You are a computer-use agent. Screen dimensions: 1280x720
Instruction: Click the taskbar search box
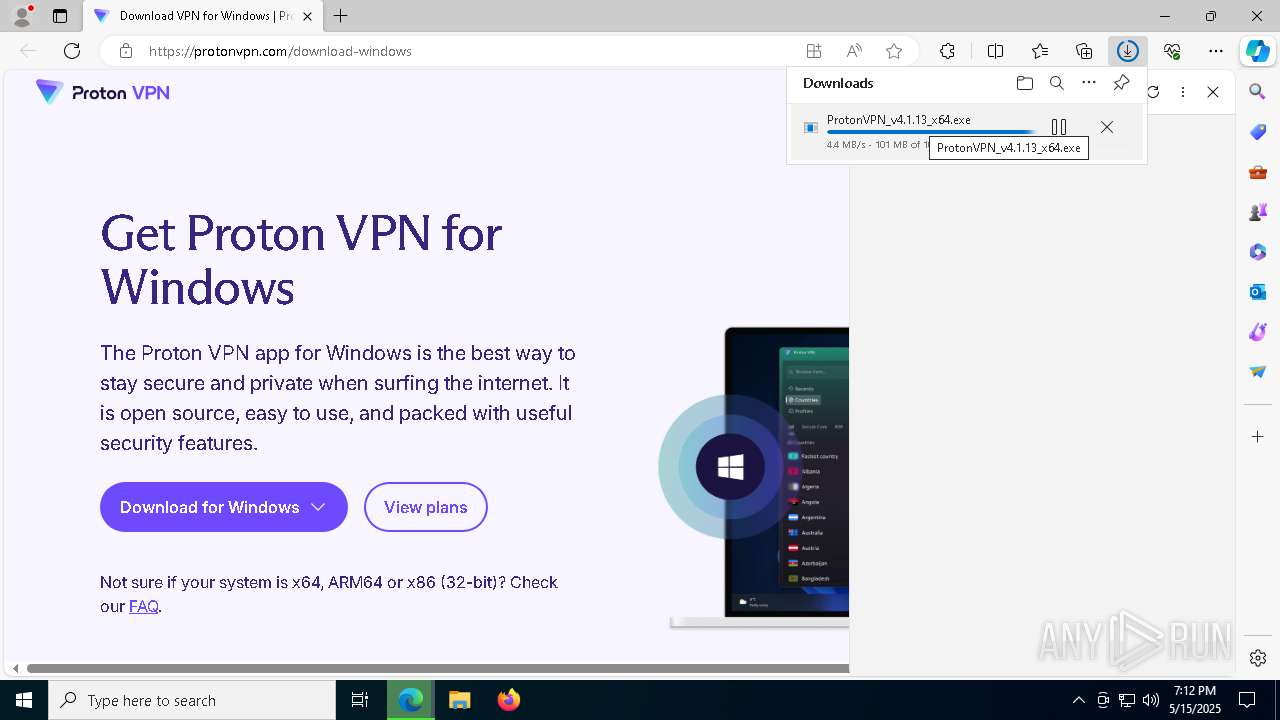(x=192, y=700)
